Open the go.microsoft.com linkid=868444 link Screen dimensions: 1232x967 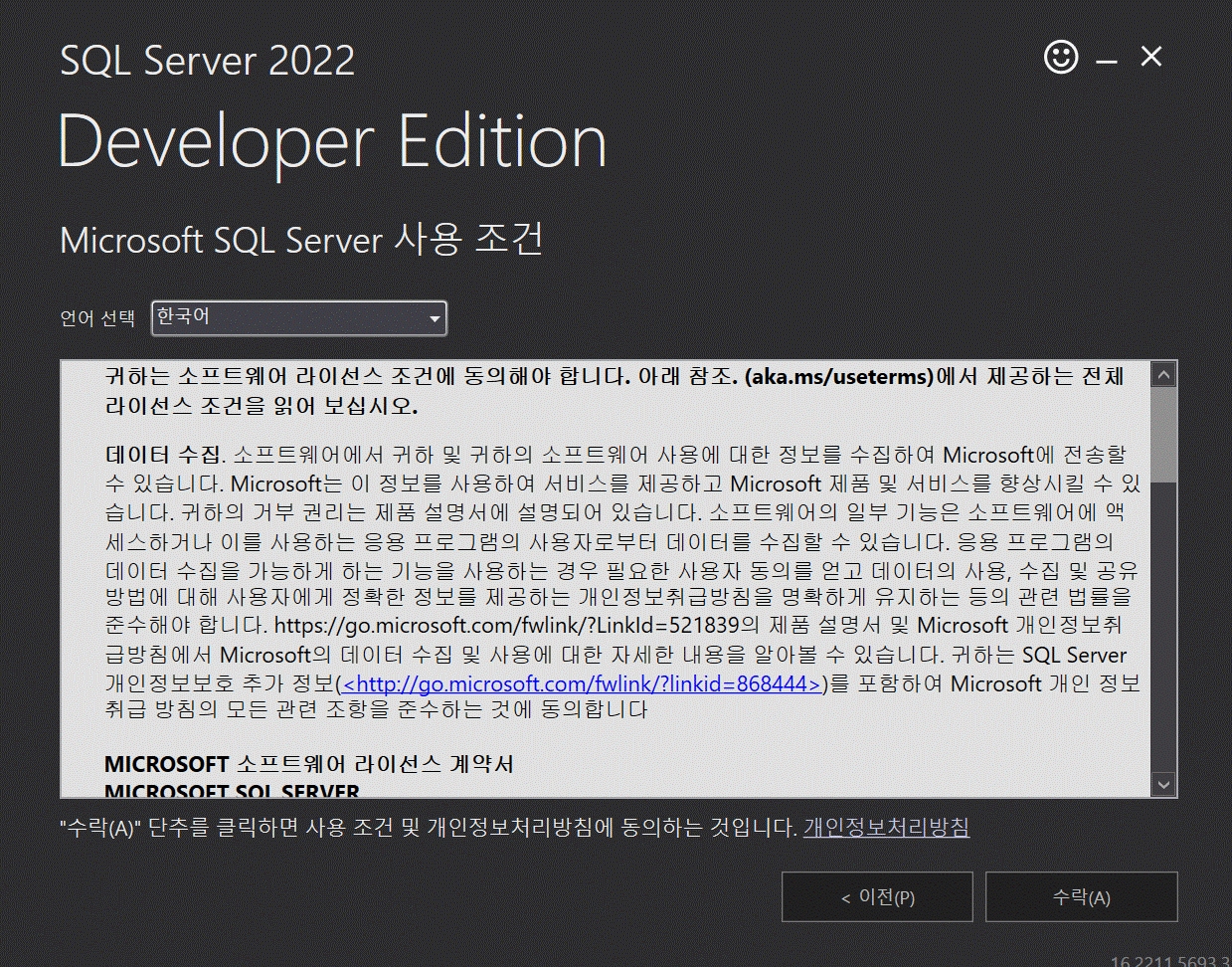[582, 684]
